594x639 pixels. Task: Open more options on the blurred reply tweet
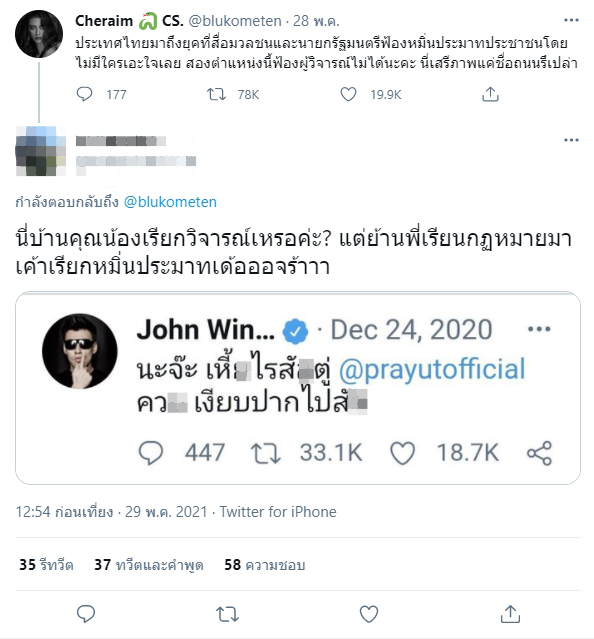(571, 140)
